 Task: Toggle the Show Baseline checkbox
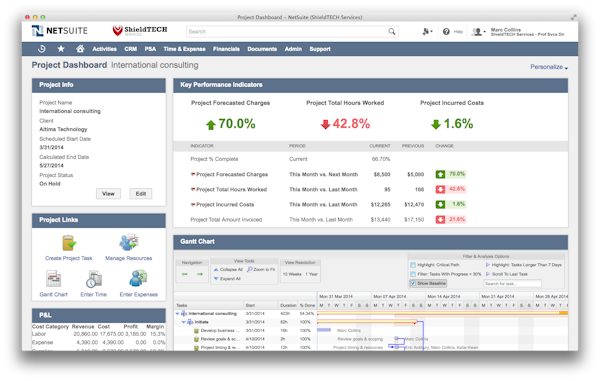pyautogui.click(x=413, y=283)
